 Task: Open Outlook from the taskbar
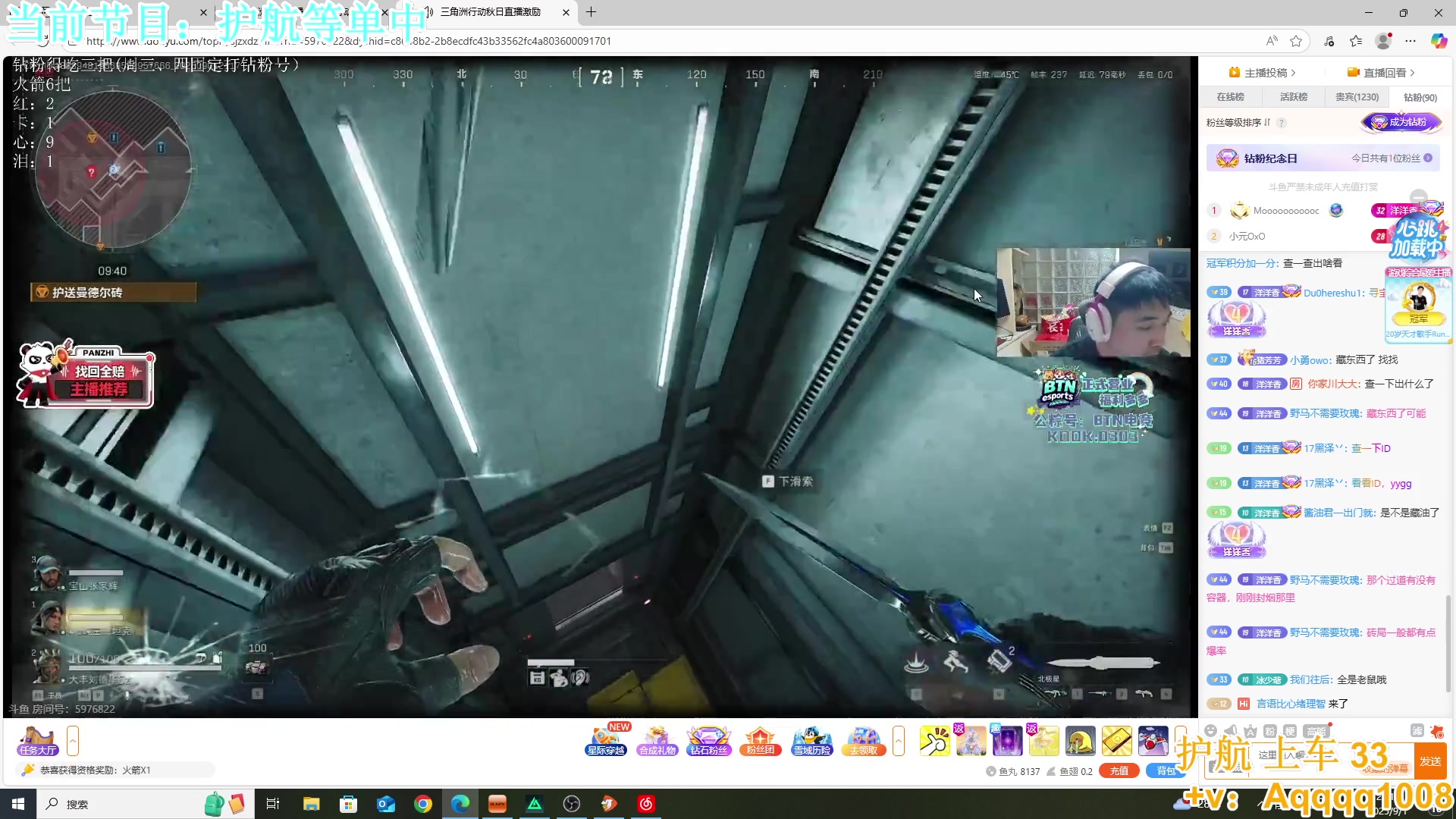click(386, 804)
